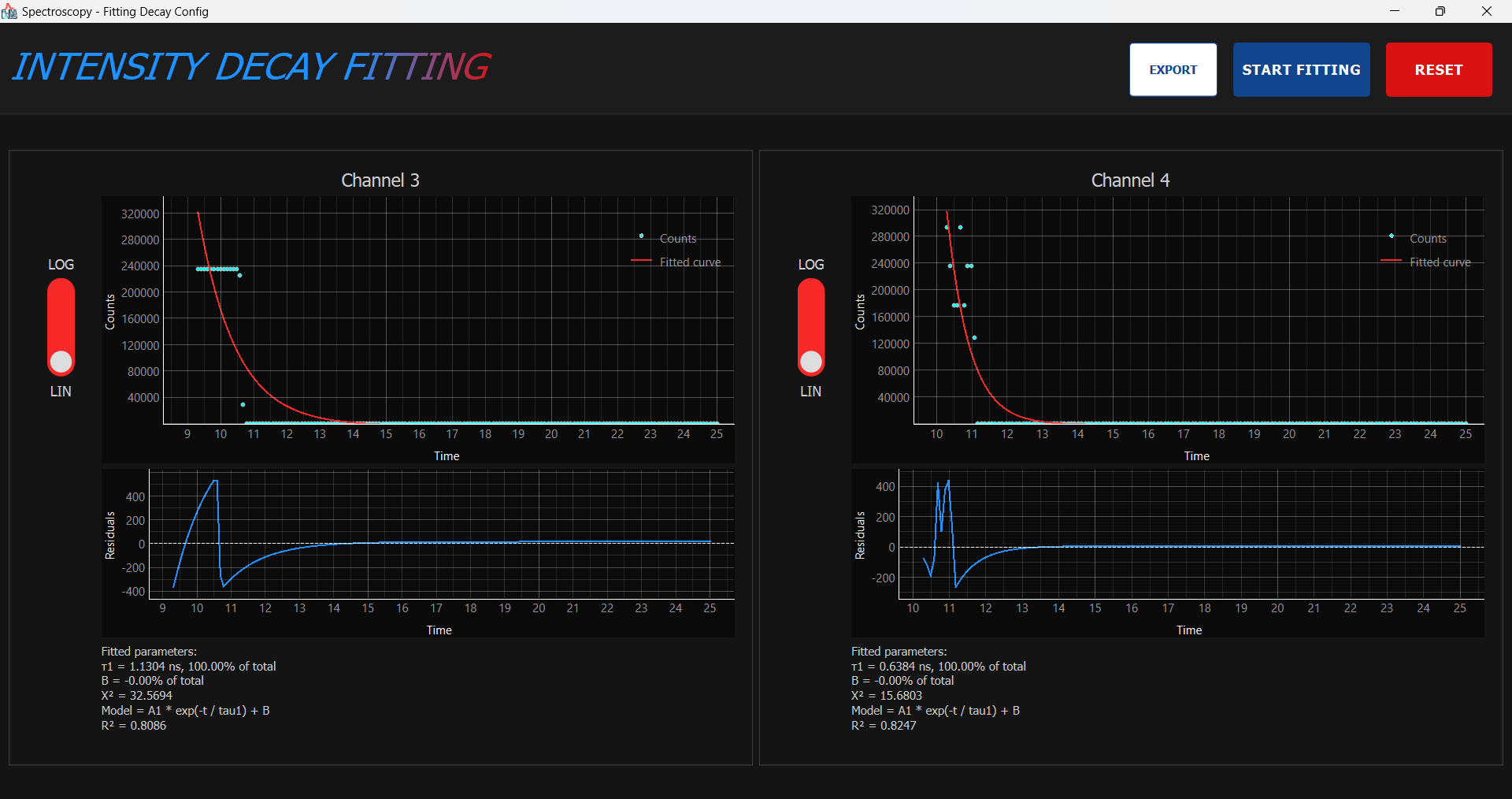Toggle Channel 3 LOG/LIN scale switch
Screen dimensions: 1512x799
(x=61, y=327)
